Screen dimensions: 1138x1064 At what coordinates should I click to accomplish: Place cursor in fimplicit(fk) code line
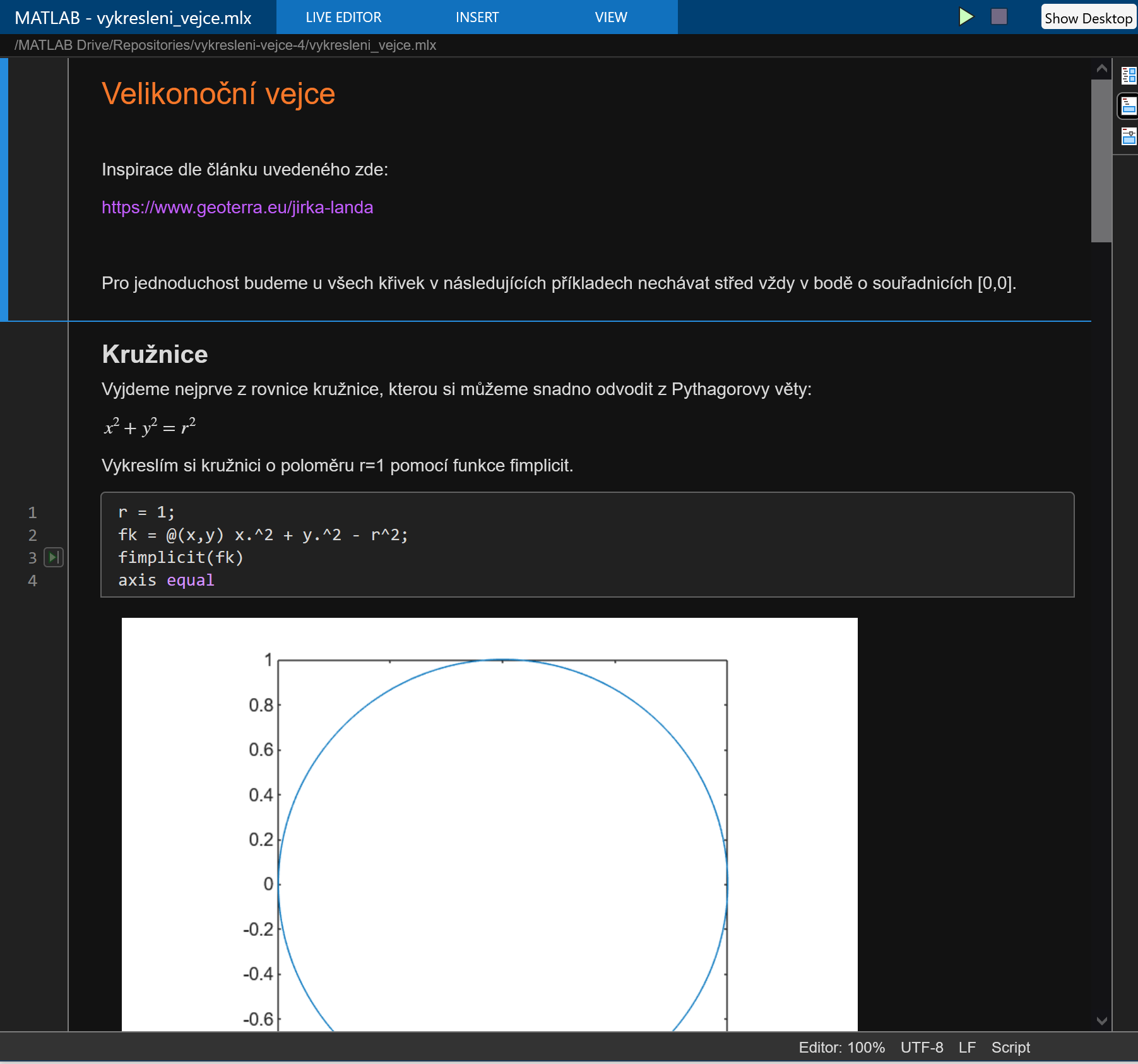[x=181, y=558]
